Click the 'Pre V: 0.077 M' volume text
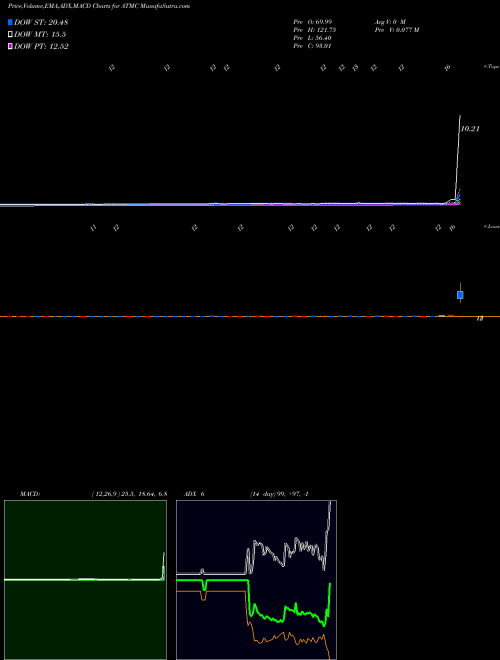This screenshot has width=500, height=660. point(396,30)
